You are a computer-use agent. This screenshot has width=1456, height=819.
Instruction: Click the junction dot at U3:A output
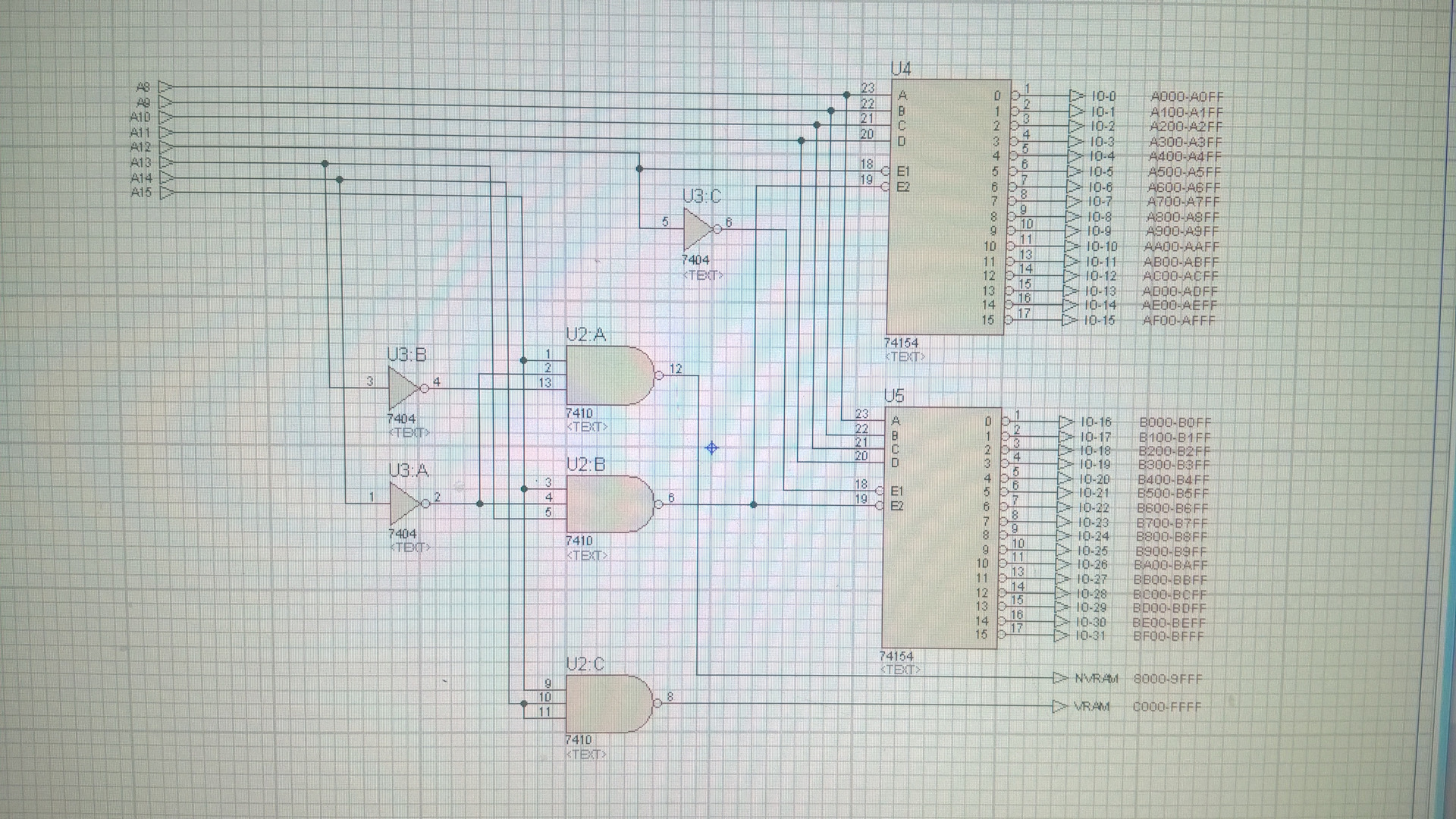click(479, 504)
